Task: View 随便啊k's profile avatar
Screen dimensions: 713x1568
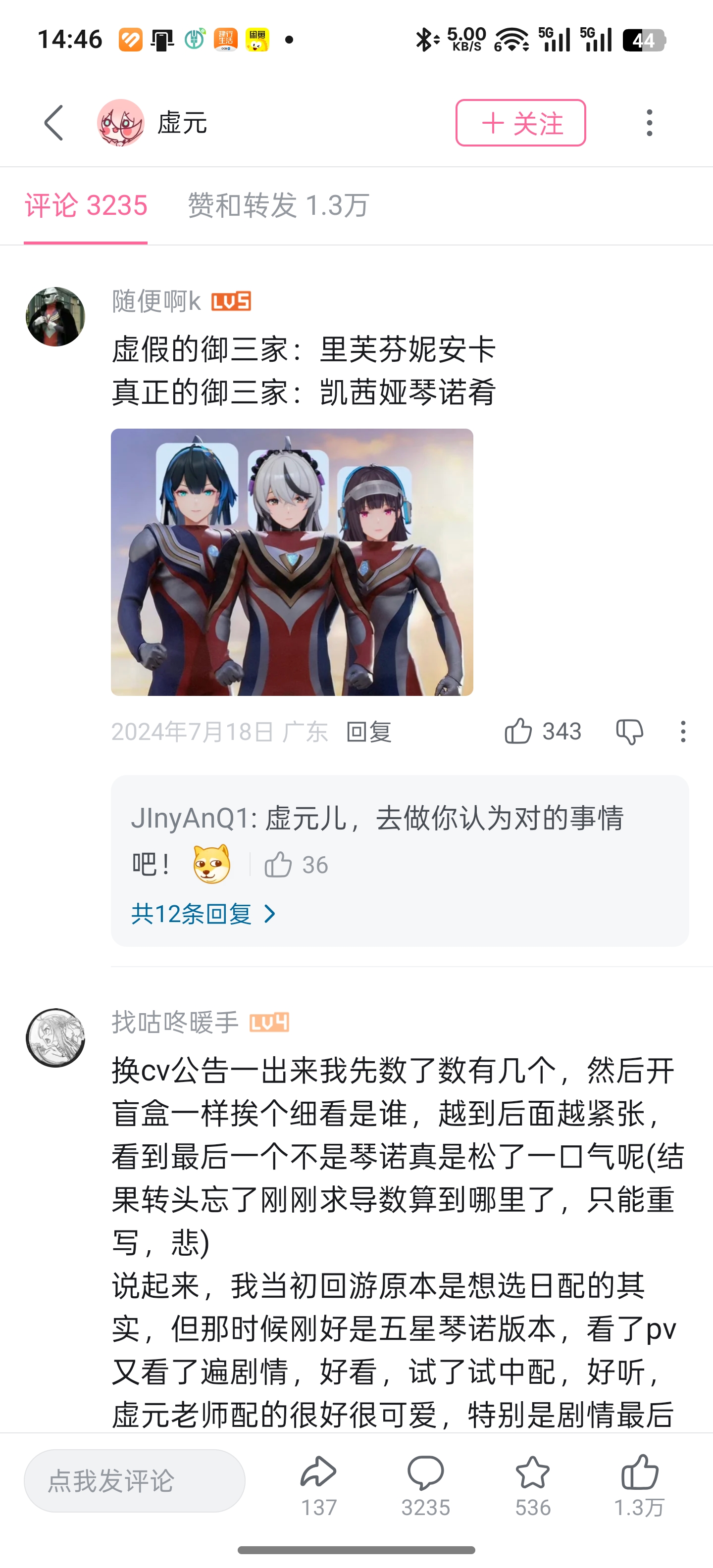Action: pyautogui.click(x=55, y=317)
